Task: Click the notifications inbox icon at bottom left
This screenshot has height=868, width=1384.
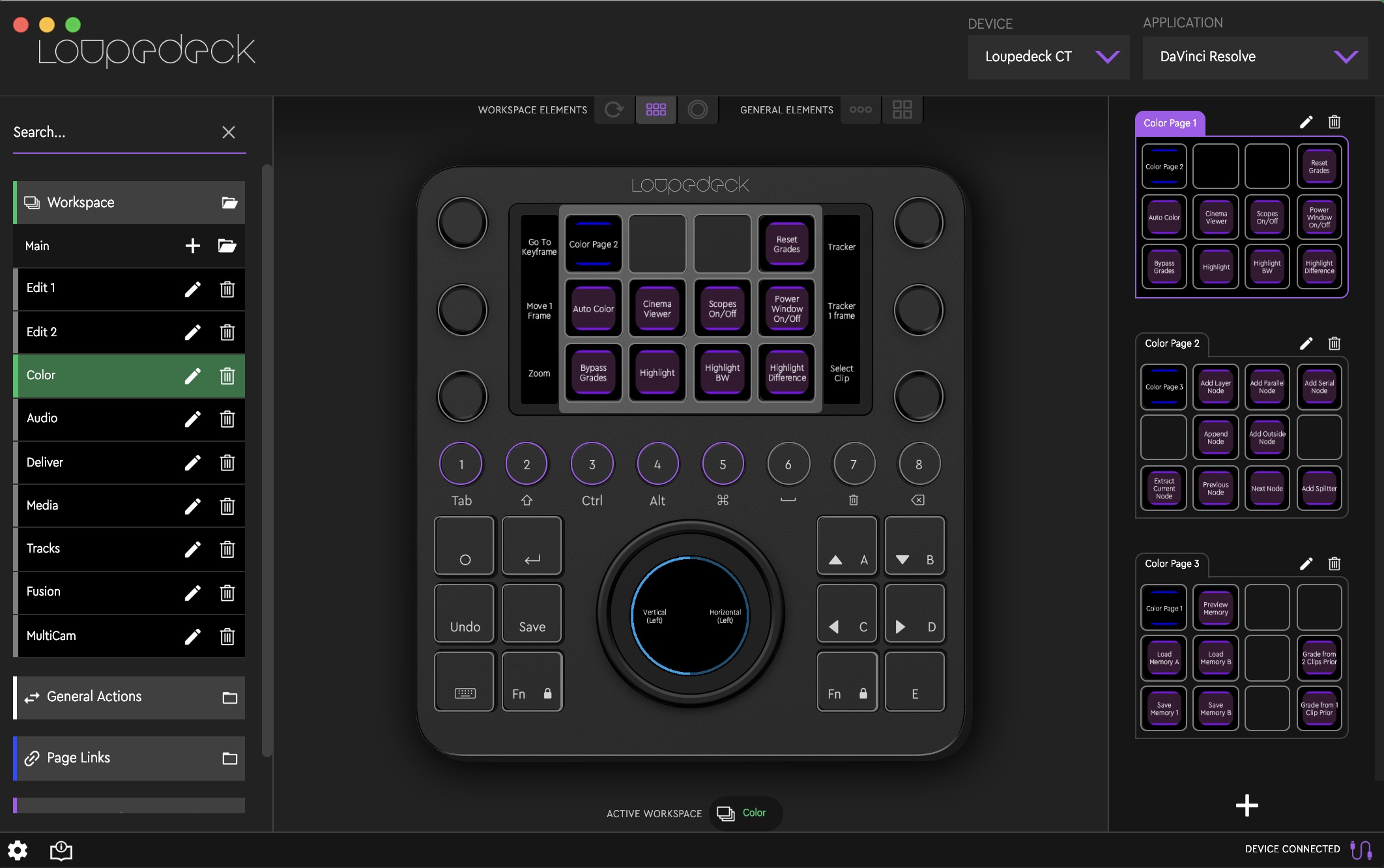Action: (x=61, y=850)
